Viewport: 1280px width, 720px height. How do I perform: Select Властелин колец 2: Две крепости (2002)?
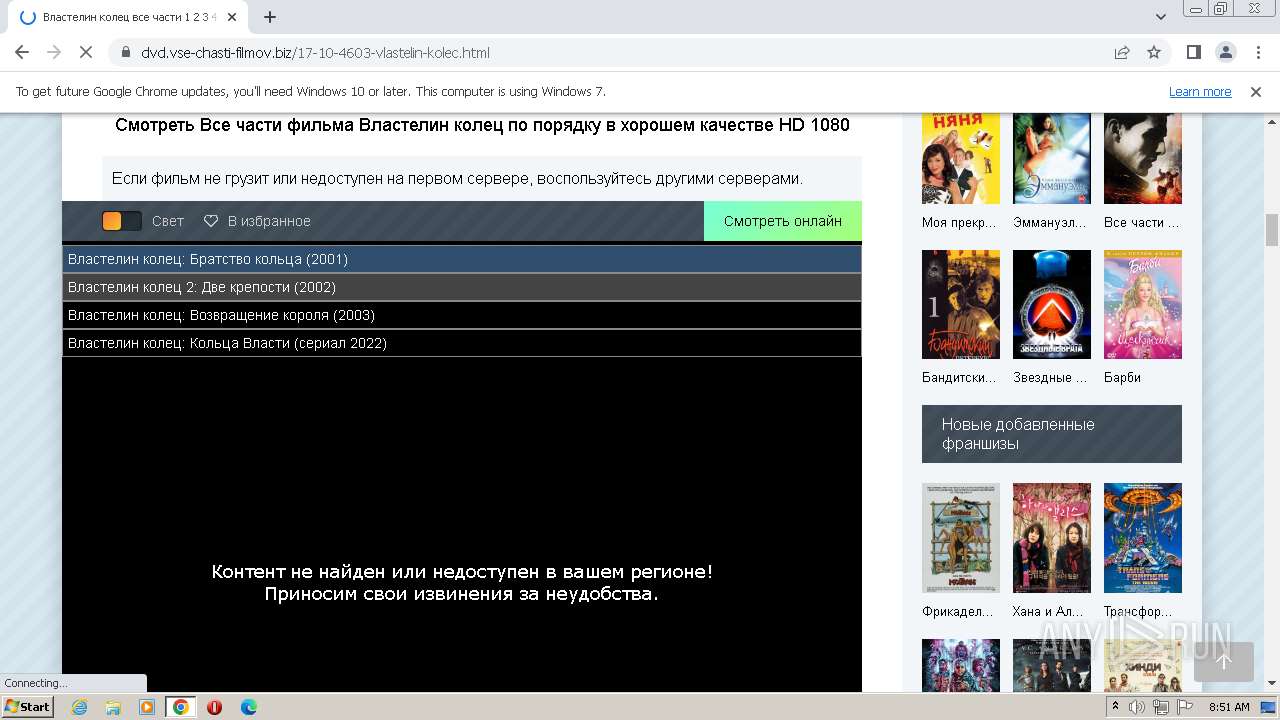point(461,287)
